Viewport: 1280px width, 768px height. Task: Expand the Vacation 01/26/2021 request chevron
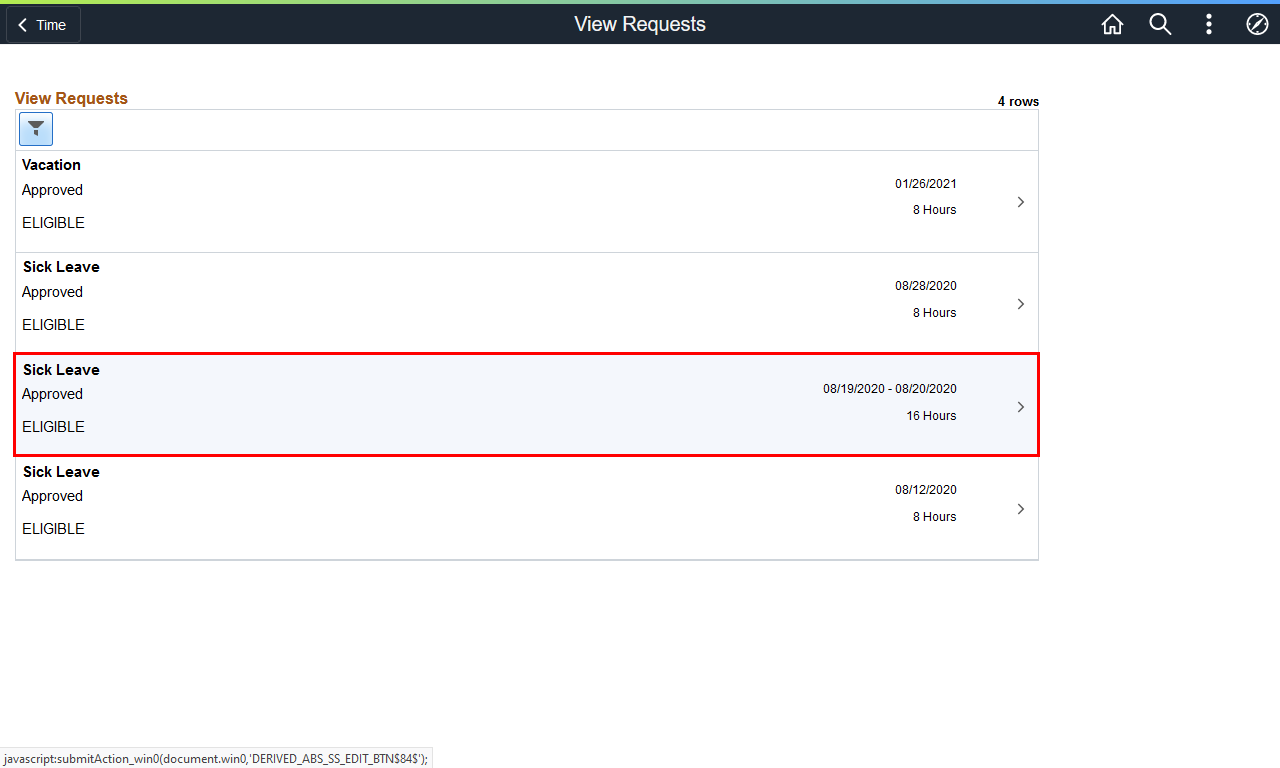1021,202
